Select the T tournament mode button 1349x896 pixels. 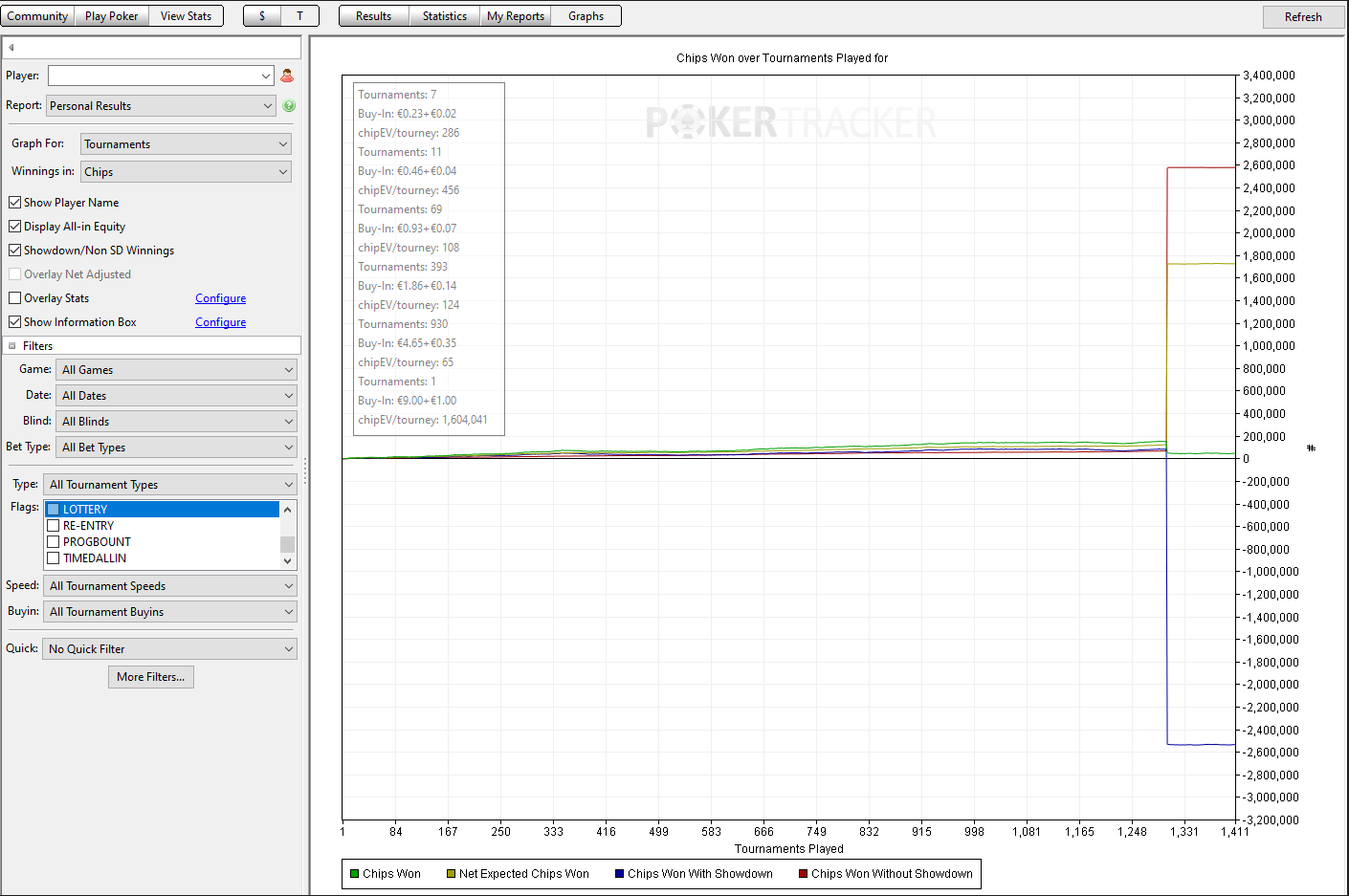(299, 16)
